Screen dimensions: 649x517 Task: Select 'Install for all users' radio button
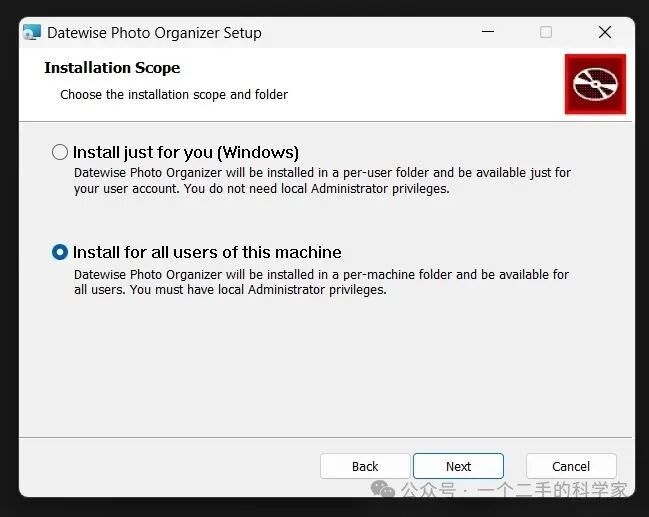point(60,252)
